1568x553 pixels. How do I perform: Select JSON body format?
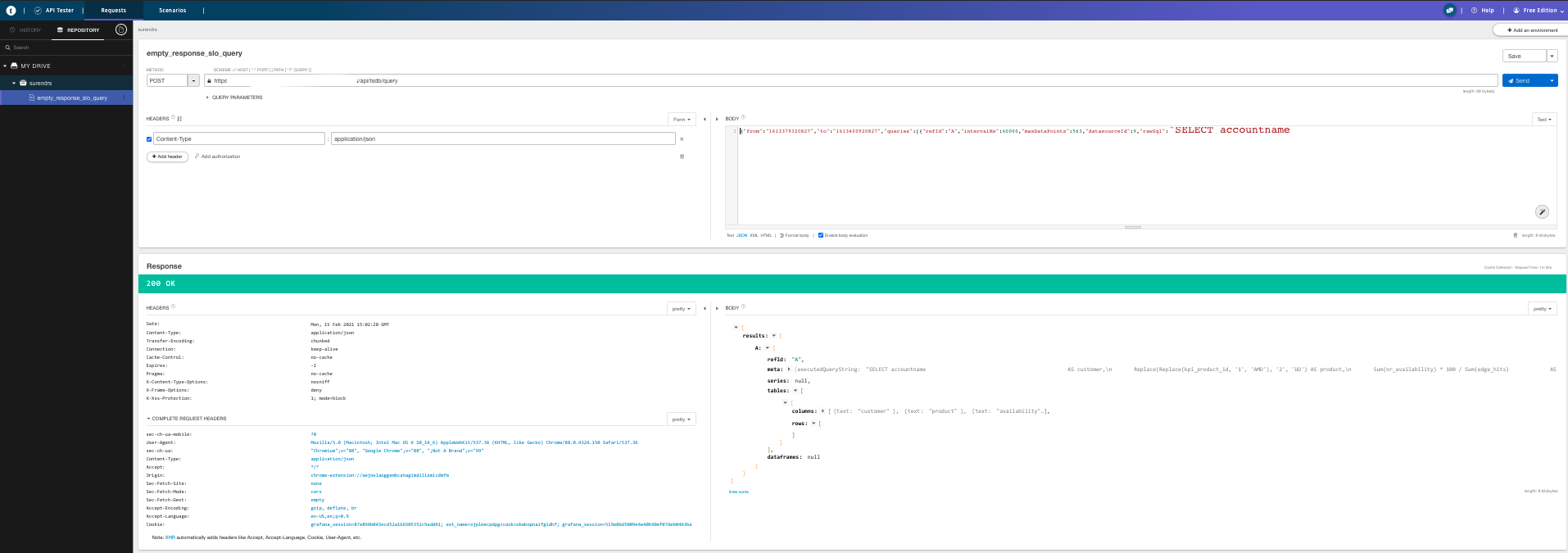point(741,235)
